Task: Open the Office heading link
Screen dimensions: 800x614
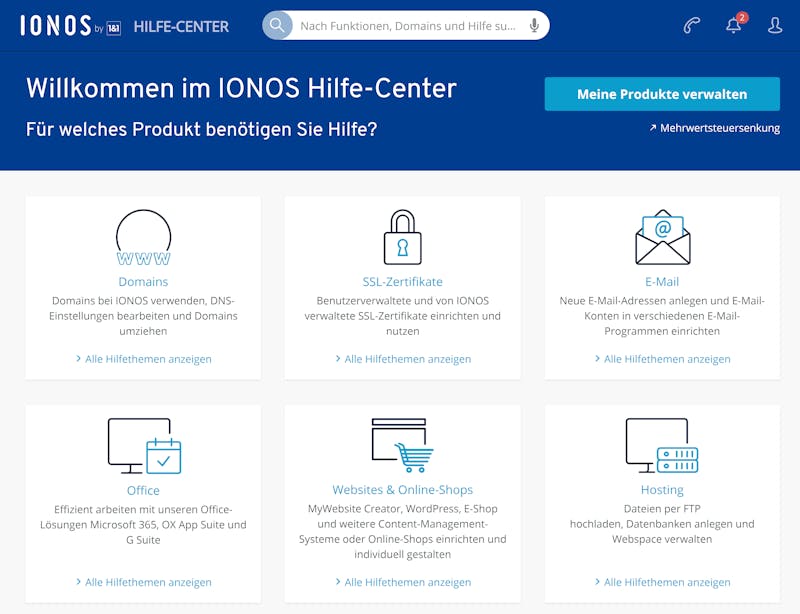Action: (x=143, y=490)
